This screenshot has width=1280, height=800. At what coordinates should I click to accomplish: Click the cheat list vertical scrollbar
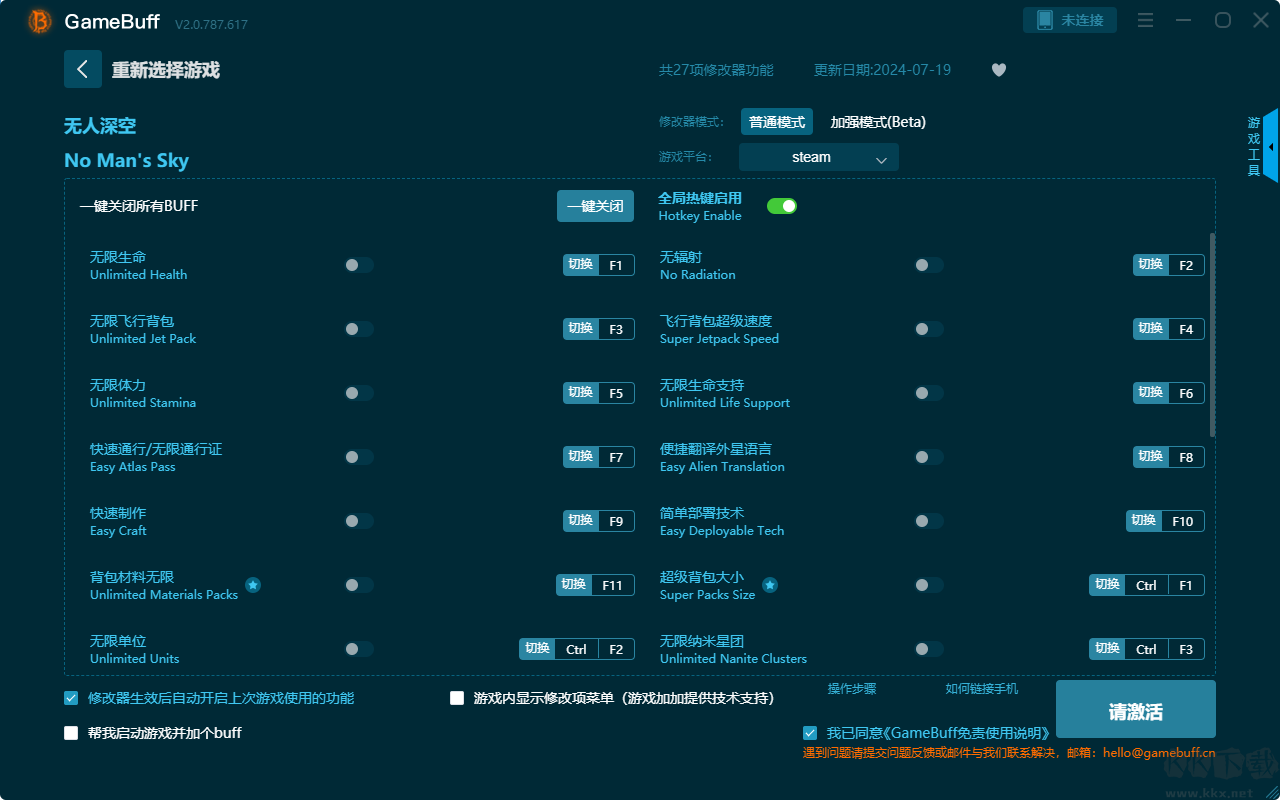1213,335
